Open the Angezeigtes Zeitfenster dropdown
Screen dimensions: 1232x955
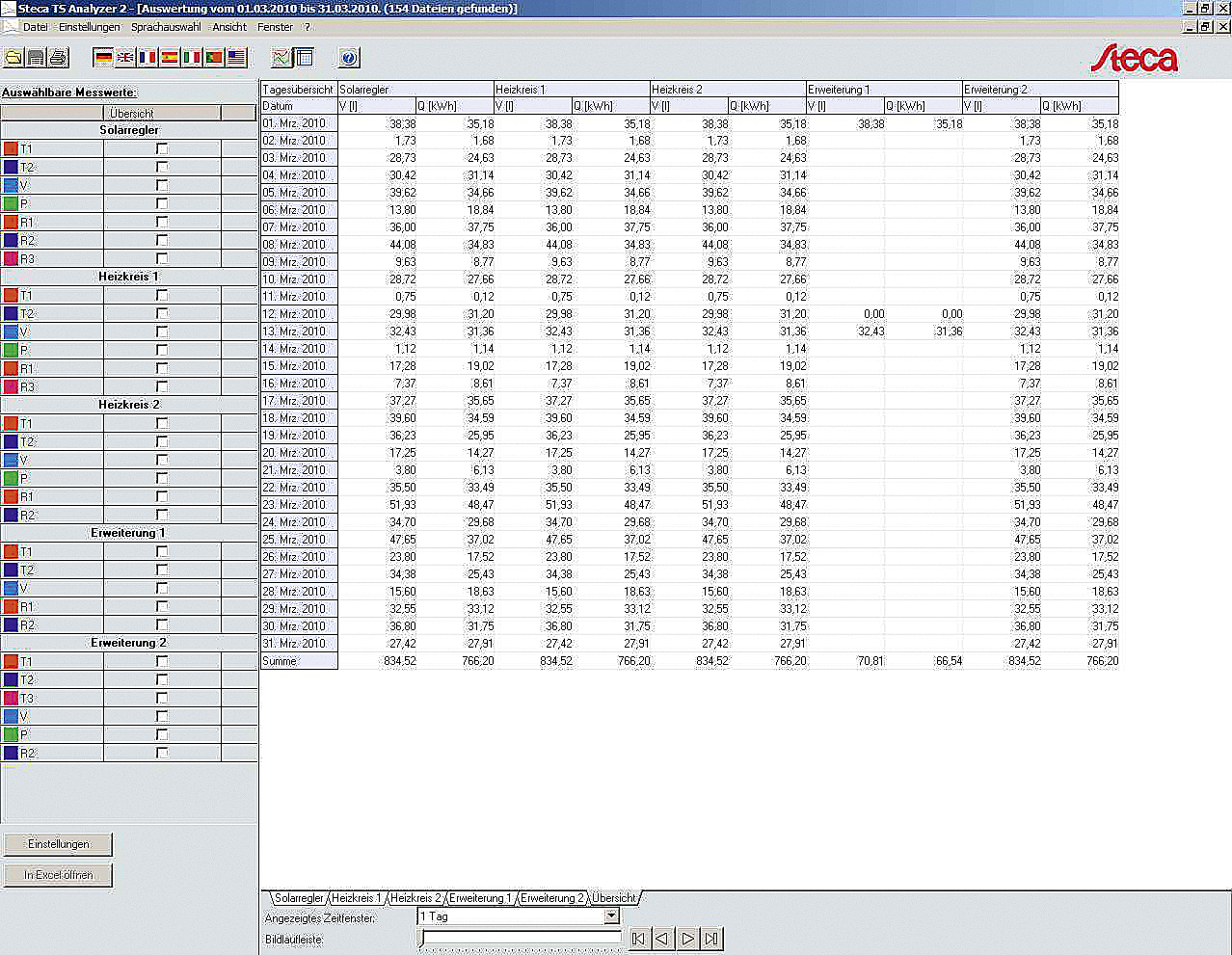611,916
